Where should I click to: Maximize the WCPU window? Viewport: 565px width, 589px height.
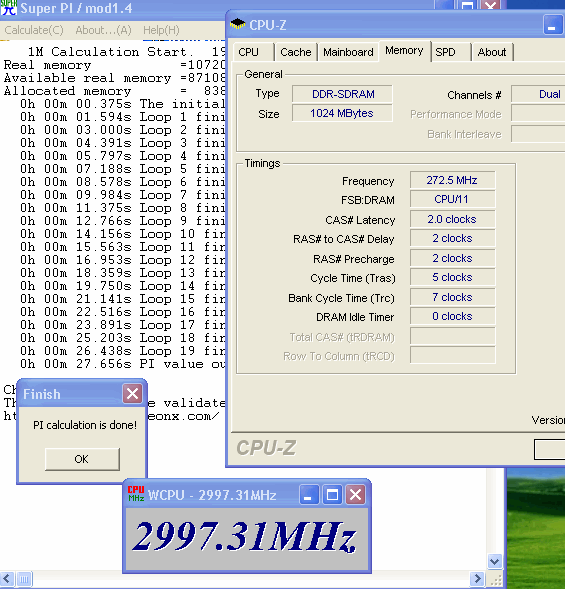[x=332, y=495]
